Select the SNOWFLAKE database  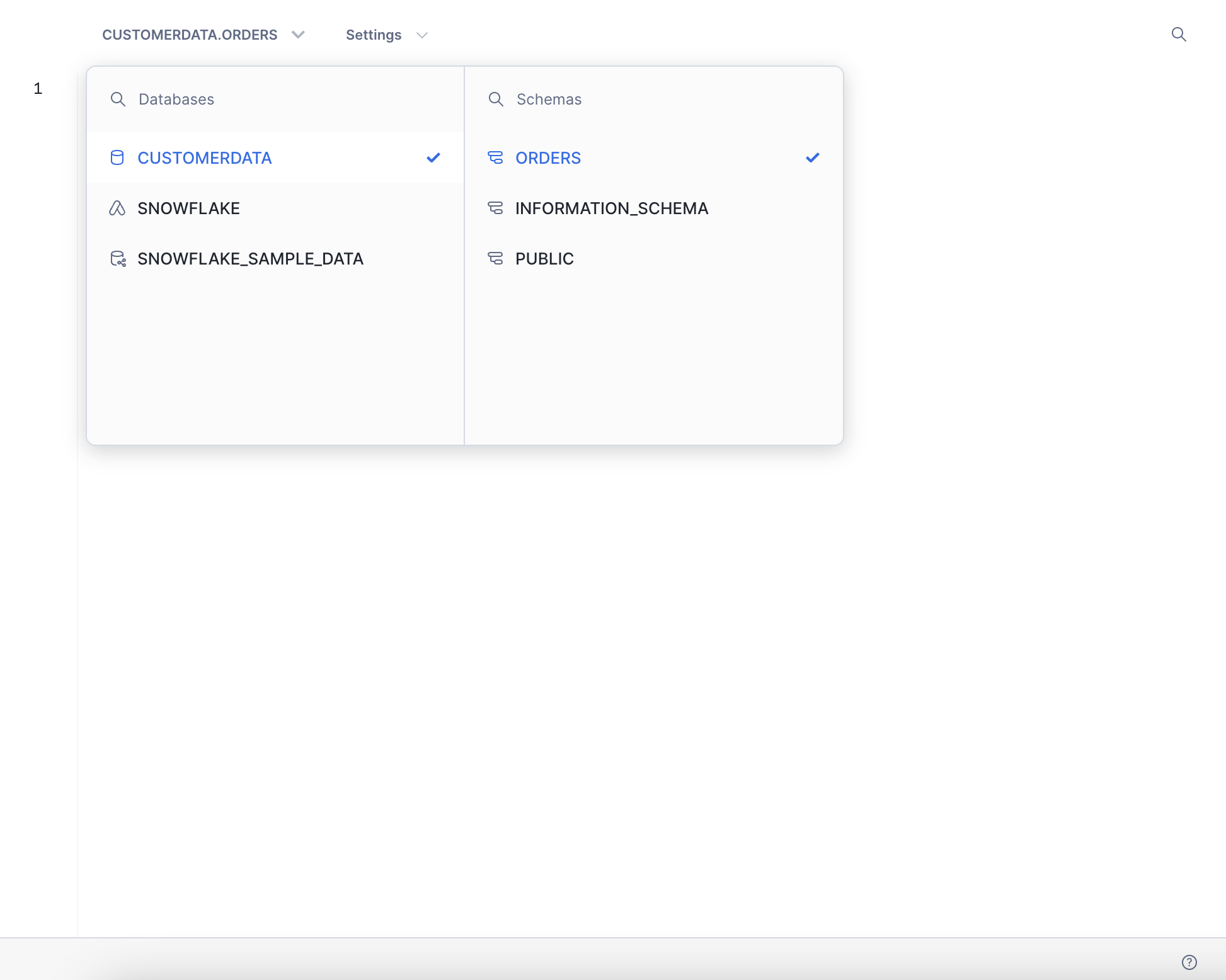pos(275,208)
